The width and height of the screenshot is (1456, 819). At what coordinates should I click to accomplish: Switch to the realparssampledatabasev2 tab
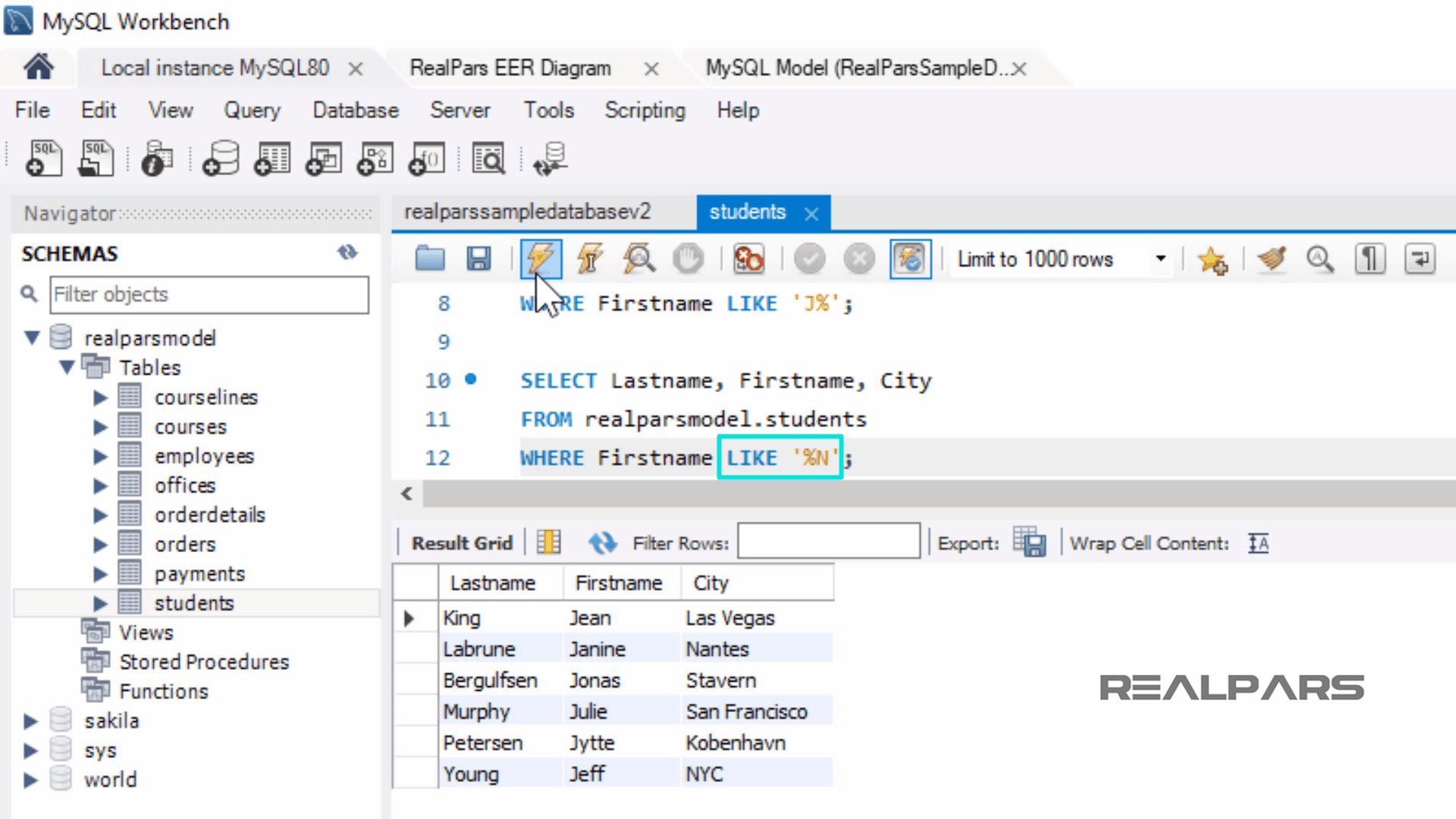528,212
